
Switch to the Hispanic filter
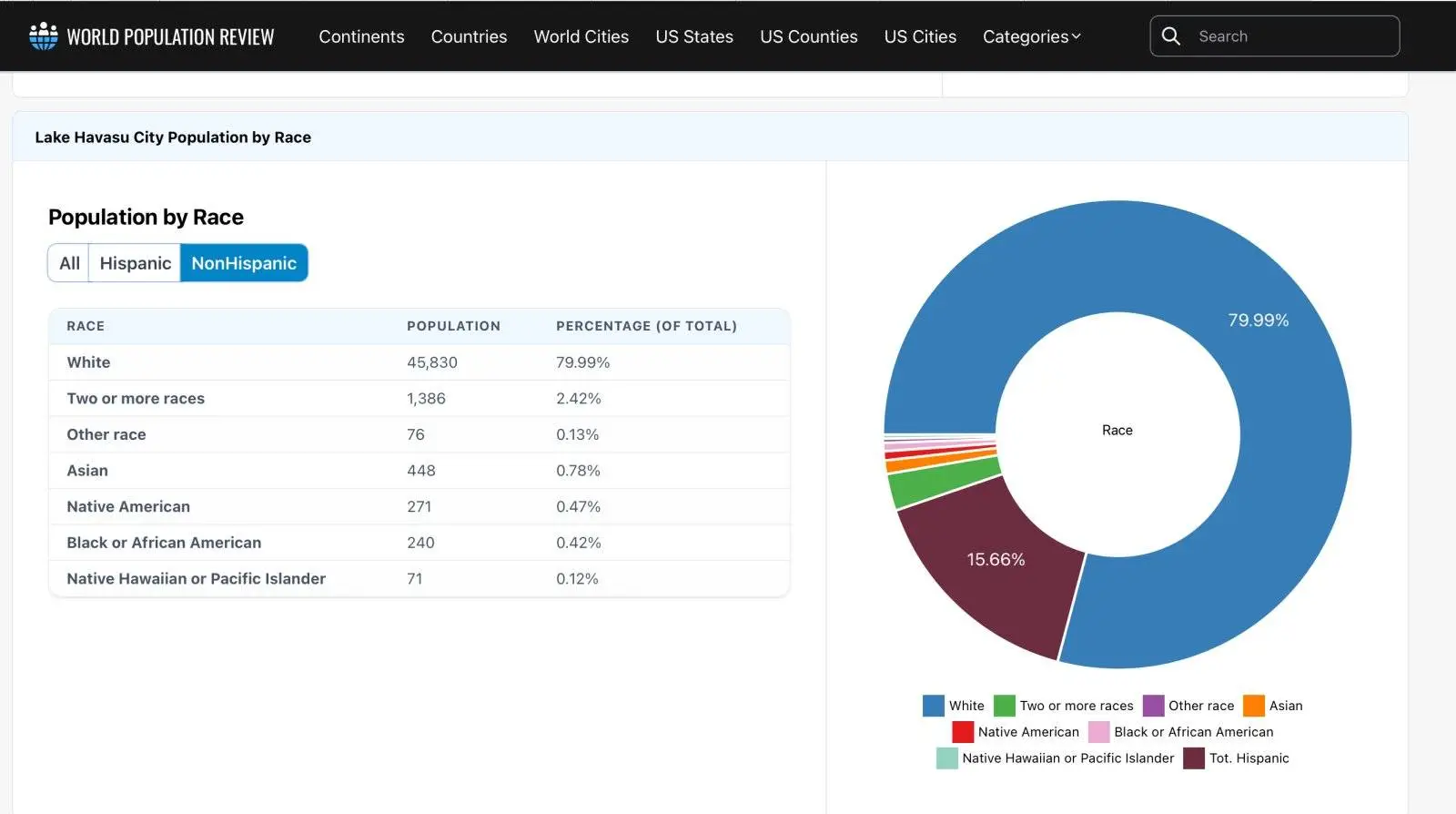(x=135, y=263)
